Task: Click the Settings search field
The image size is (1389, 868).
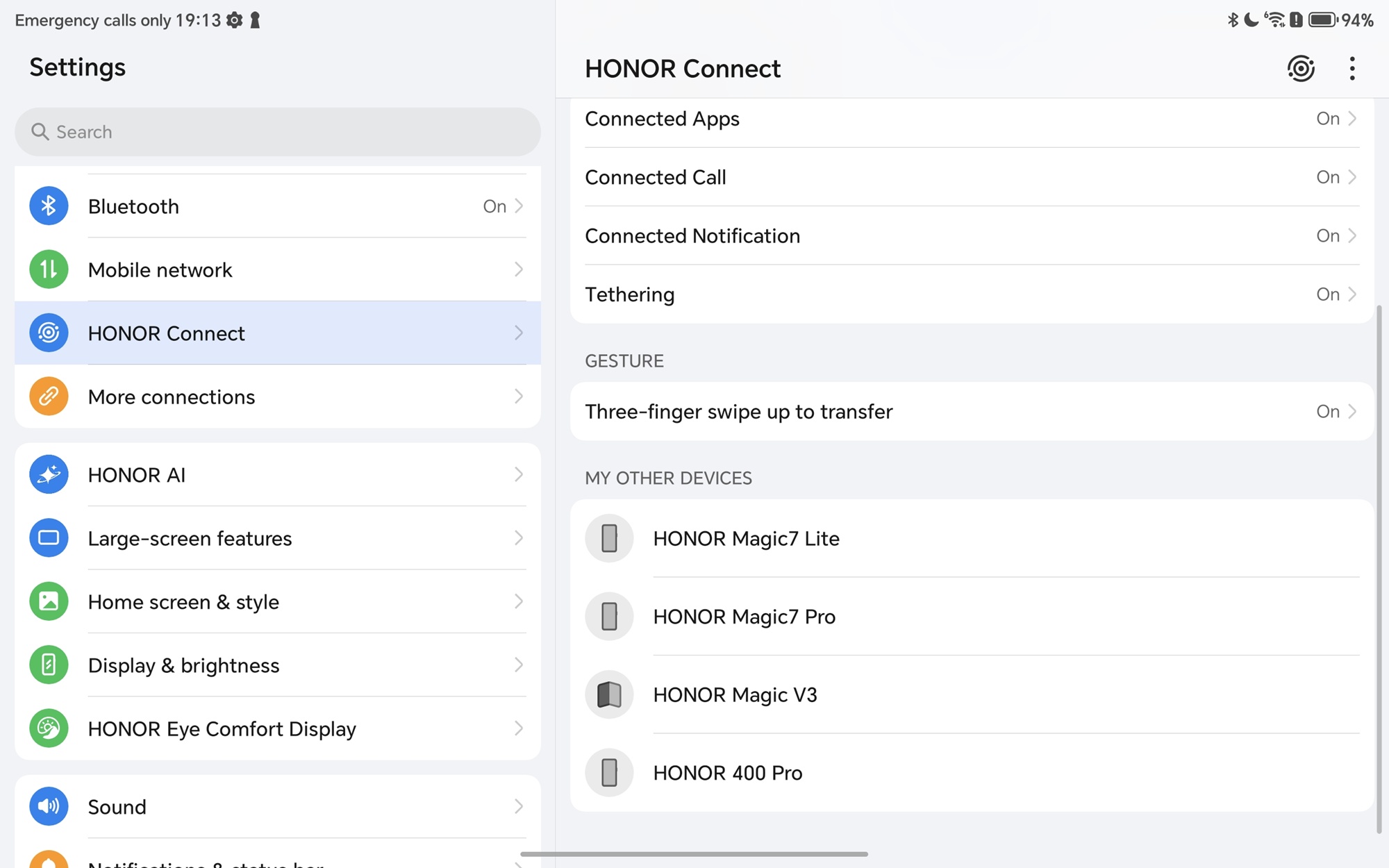Action: (278, 132)
